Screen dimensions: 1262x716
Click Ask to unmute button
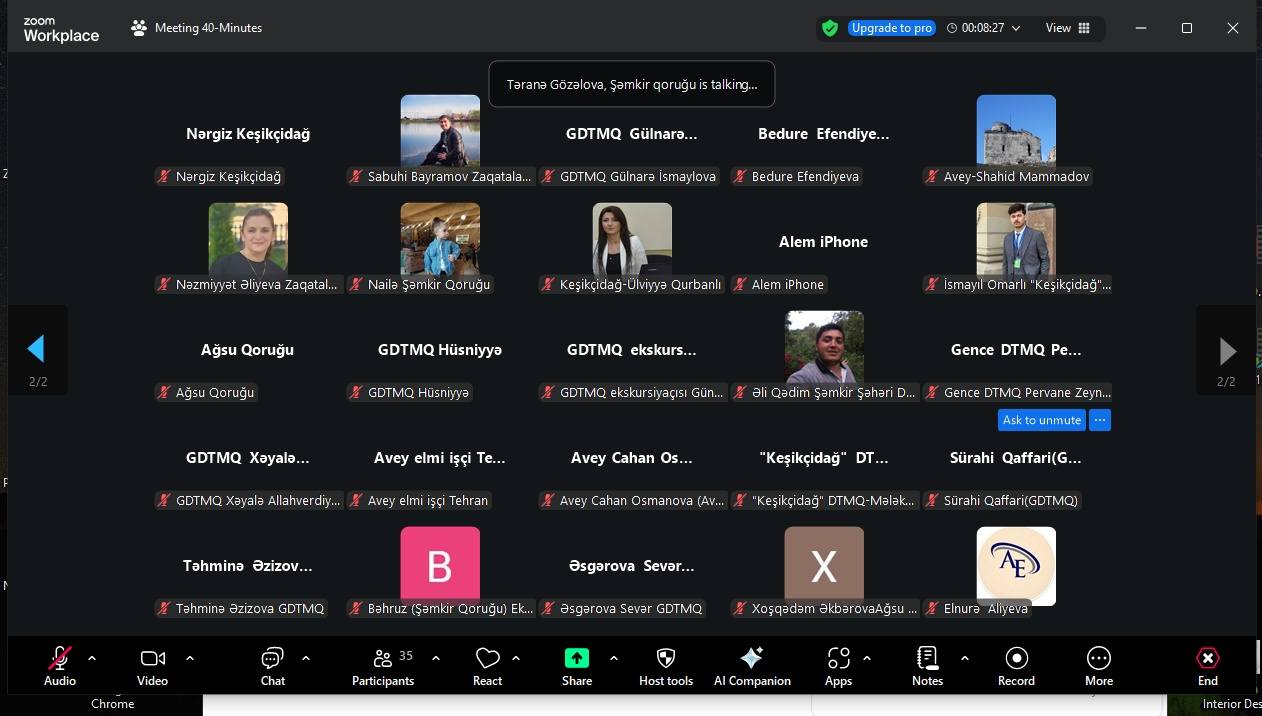point(1041,420)
